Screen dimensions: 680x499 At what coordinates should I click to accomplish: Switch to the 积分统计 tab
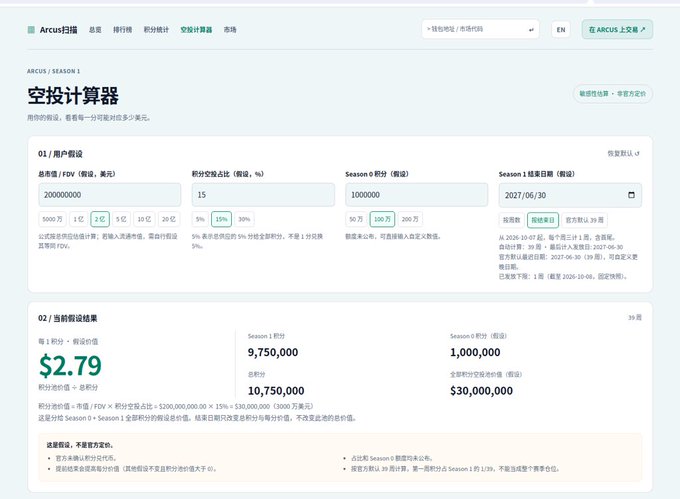(x=156, y=30)
